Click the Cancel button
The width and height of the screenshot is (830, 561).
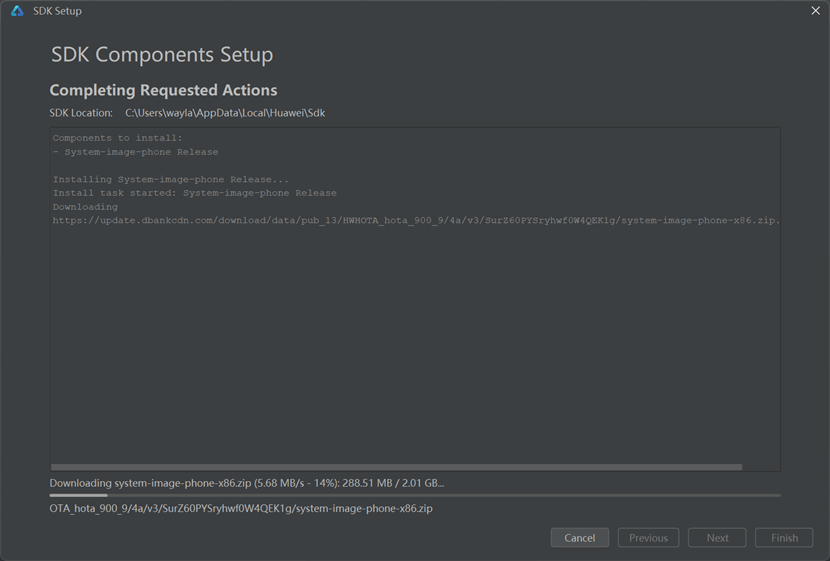click(x=580, y=538)
